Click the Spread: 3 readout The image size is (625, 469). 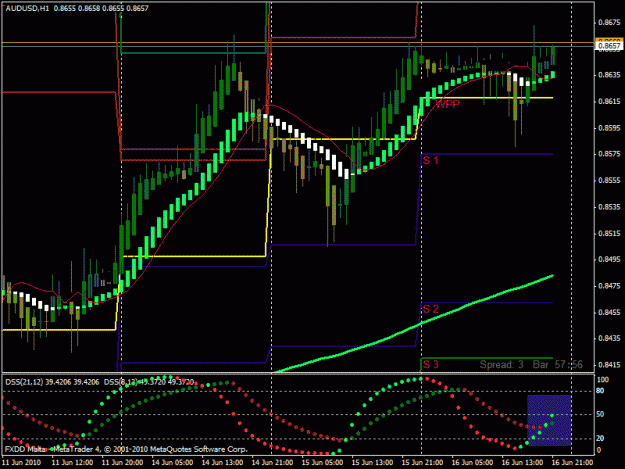[x=501, y=364]
